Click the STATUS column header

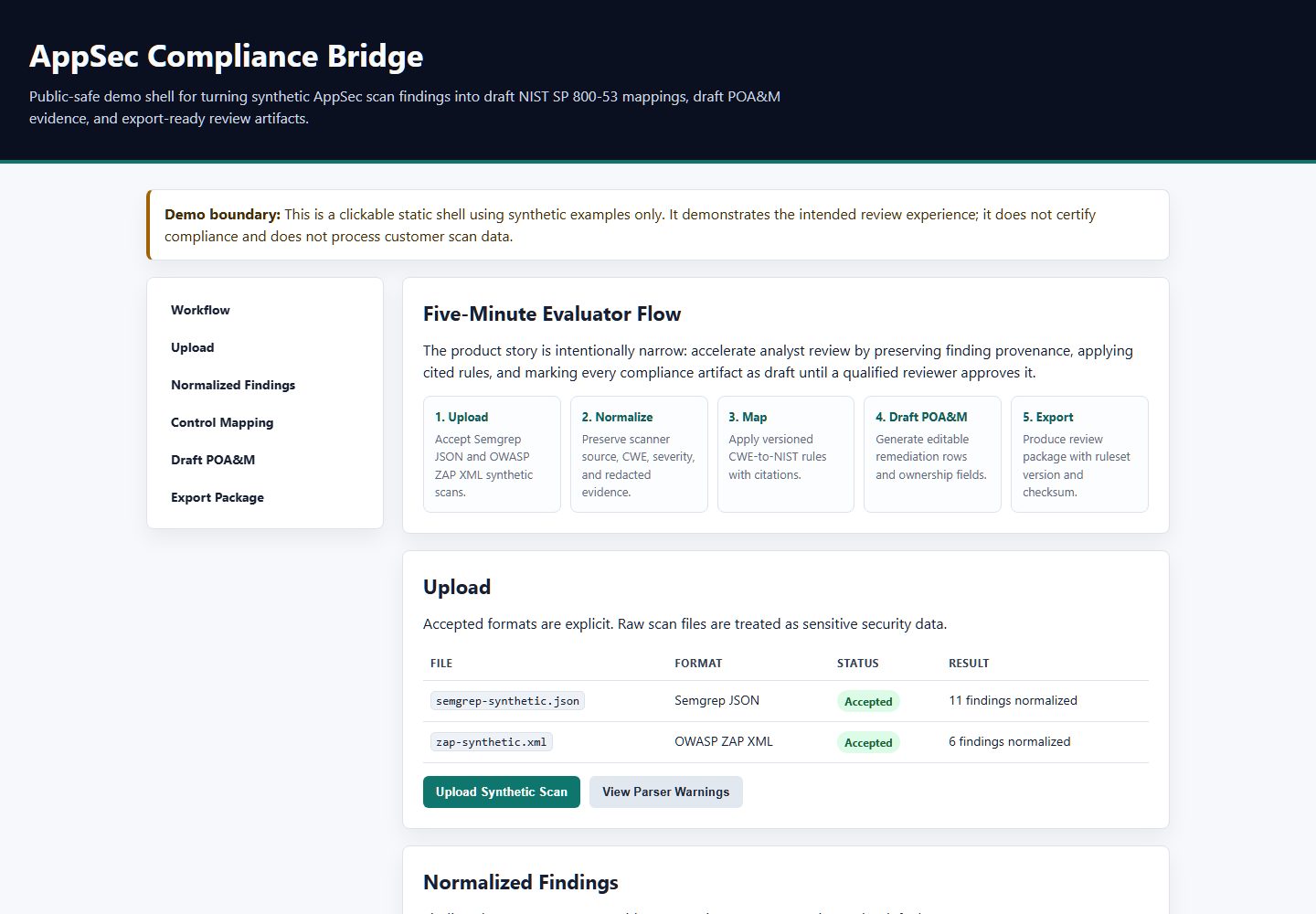[x=858, y=664]
